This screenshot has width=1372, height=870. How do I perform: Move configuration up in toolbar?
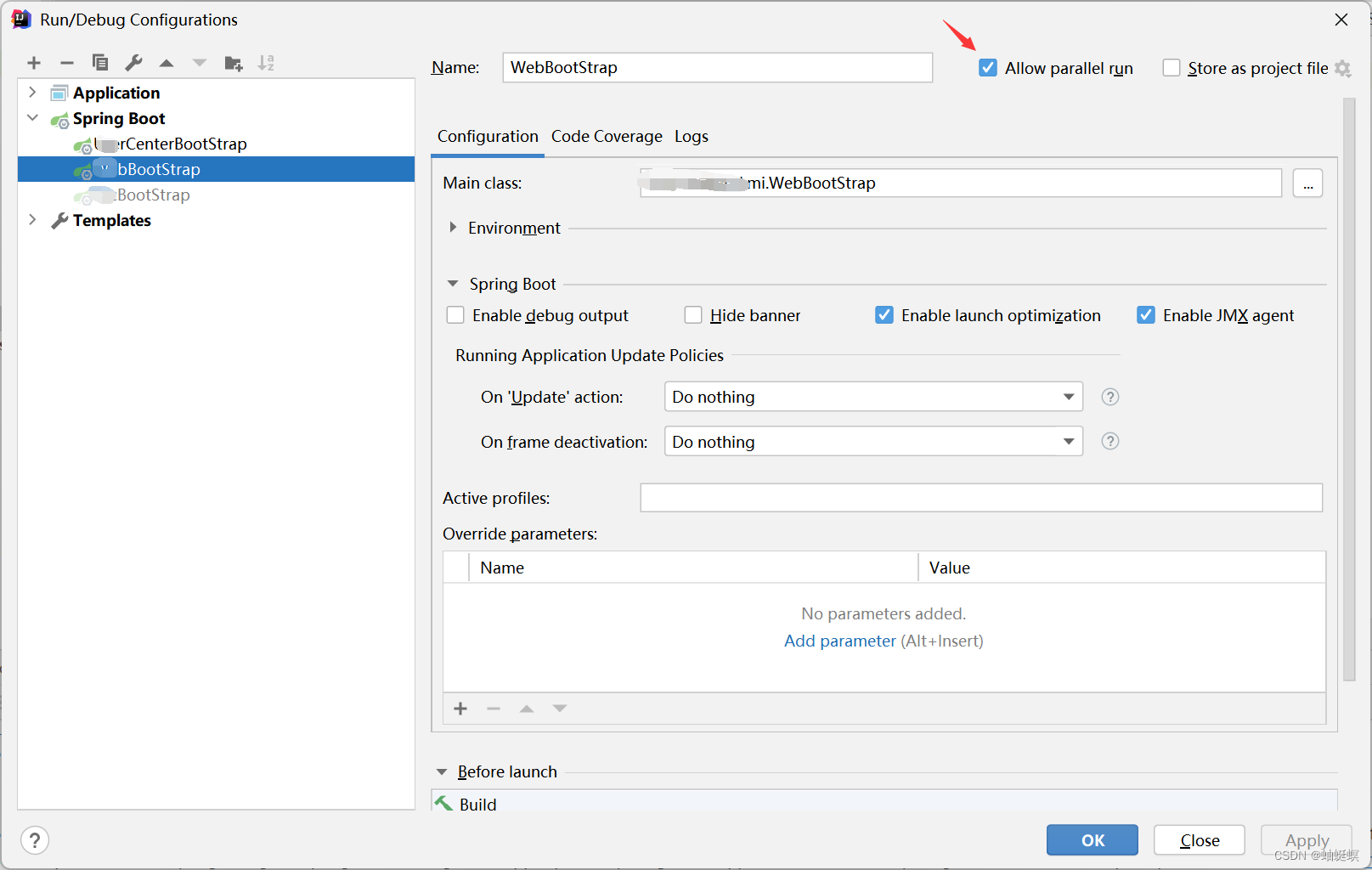(x=167, y=63)
